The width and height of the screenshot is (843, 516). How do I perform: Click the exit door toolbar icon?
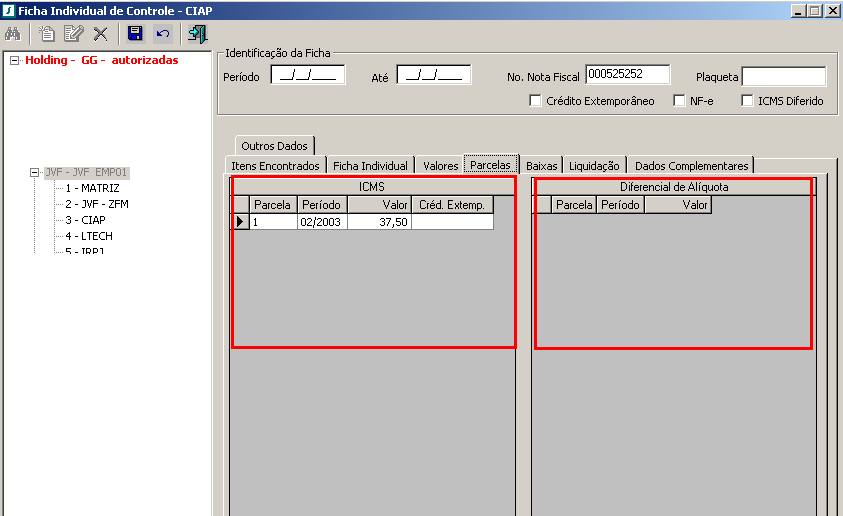click(x=197, y=34)
